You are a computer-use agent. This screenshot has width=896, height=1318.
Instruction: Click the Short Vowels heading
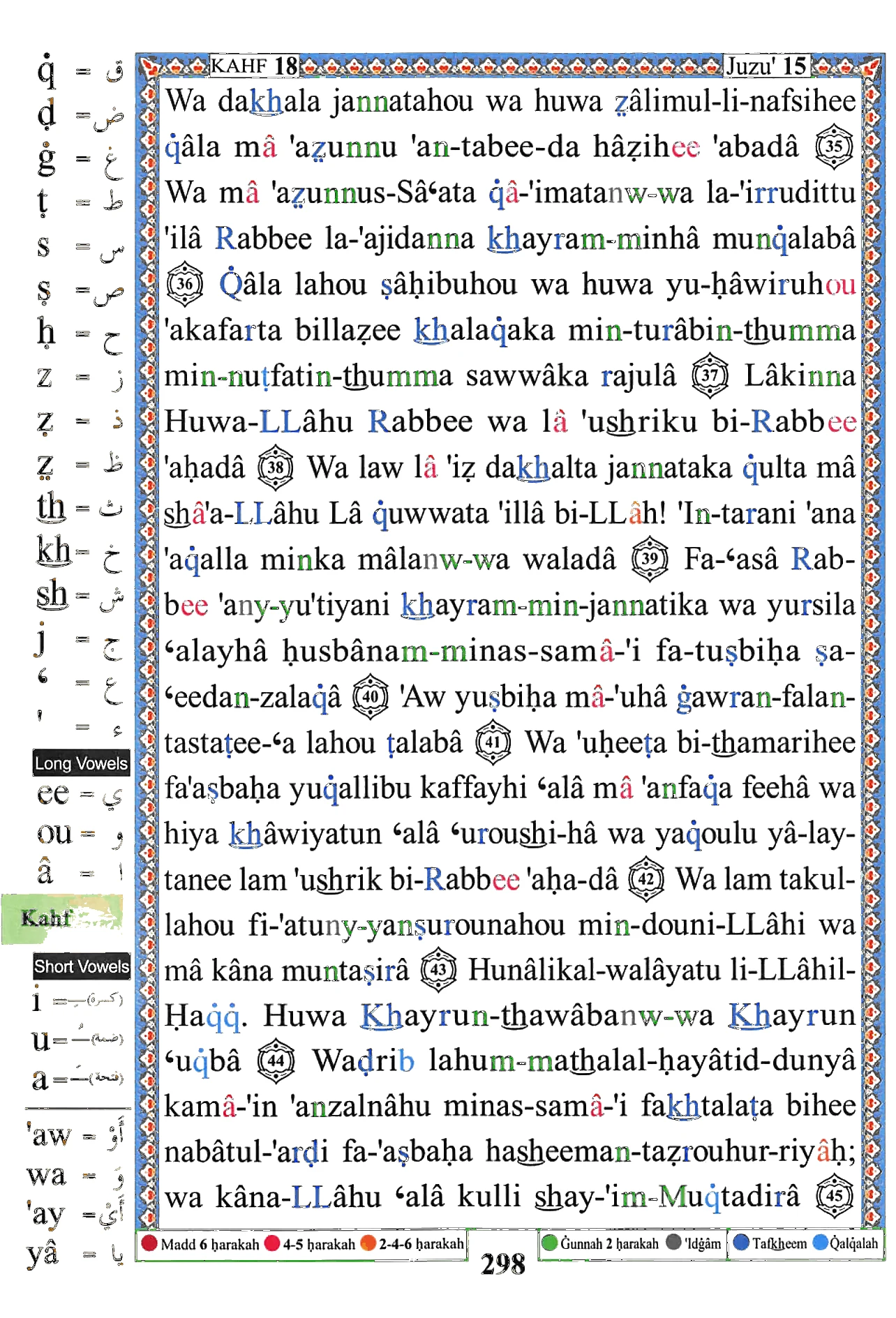pos(82,966)
